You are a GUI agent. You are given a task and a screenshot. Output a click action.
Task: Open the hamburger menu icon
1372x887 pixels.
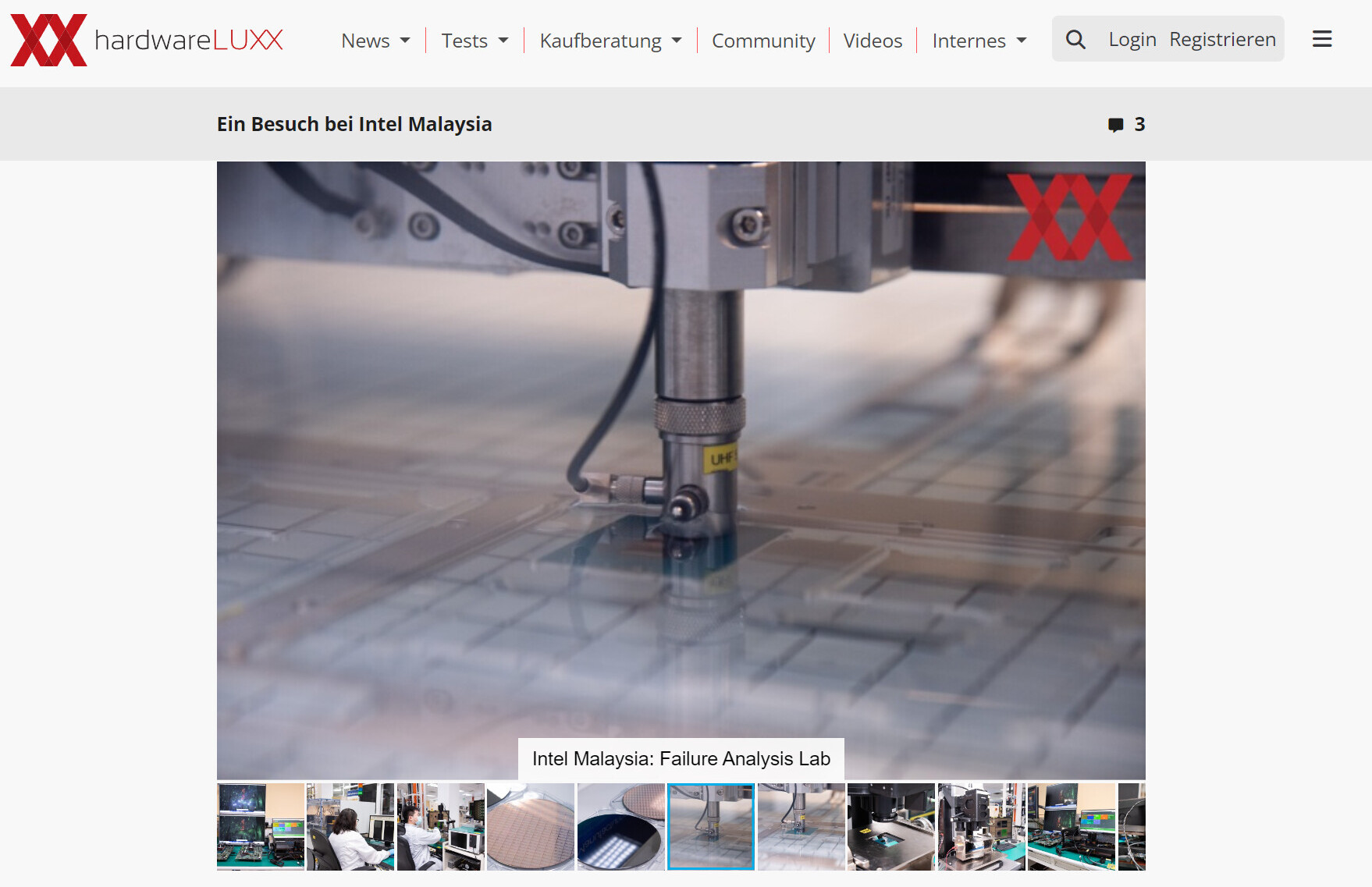click(x=1322, y=39)
